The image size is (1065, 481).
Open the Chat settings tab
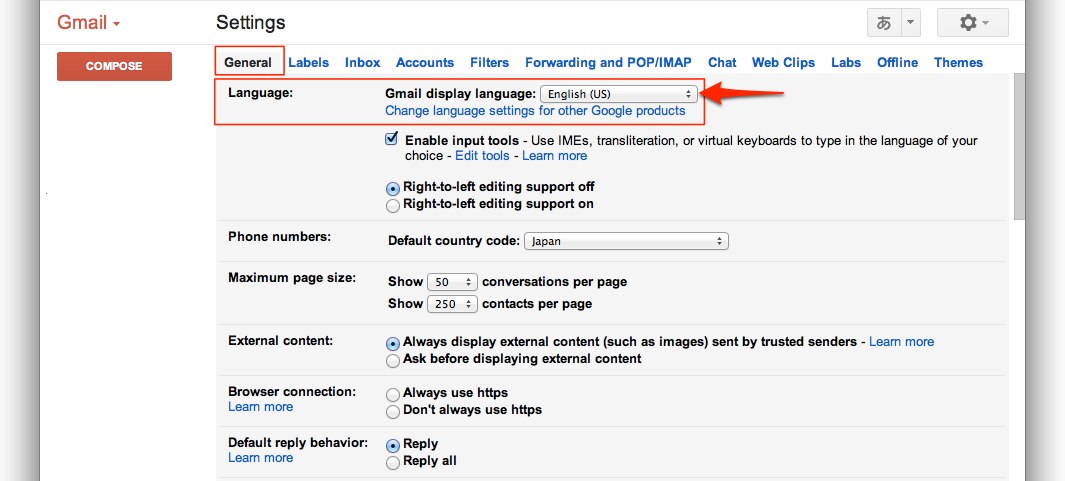(722, 63)
